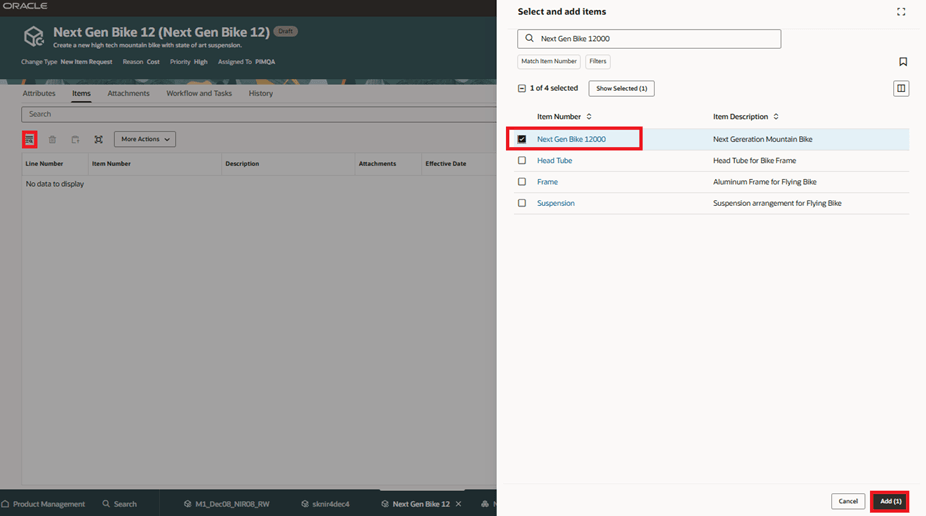Click the Match Item Number chip
The width and height of the screenshot is (926, 516).
point(549,61)
